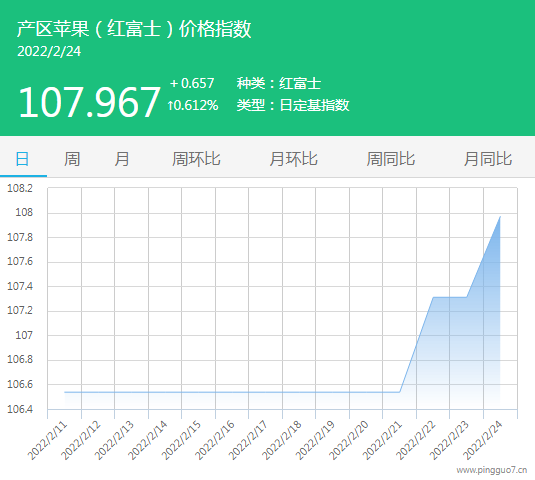Click the 2022/2/18 x-axis date label
The width and height of the screenshot is (535, 480).
(282, 440)
